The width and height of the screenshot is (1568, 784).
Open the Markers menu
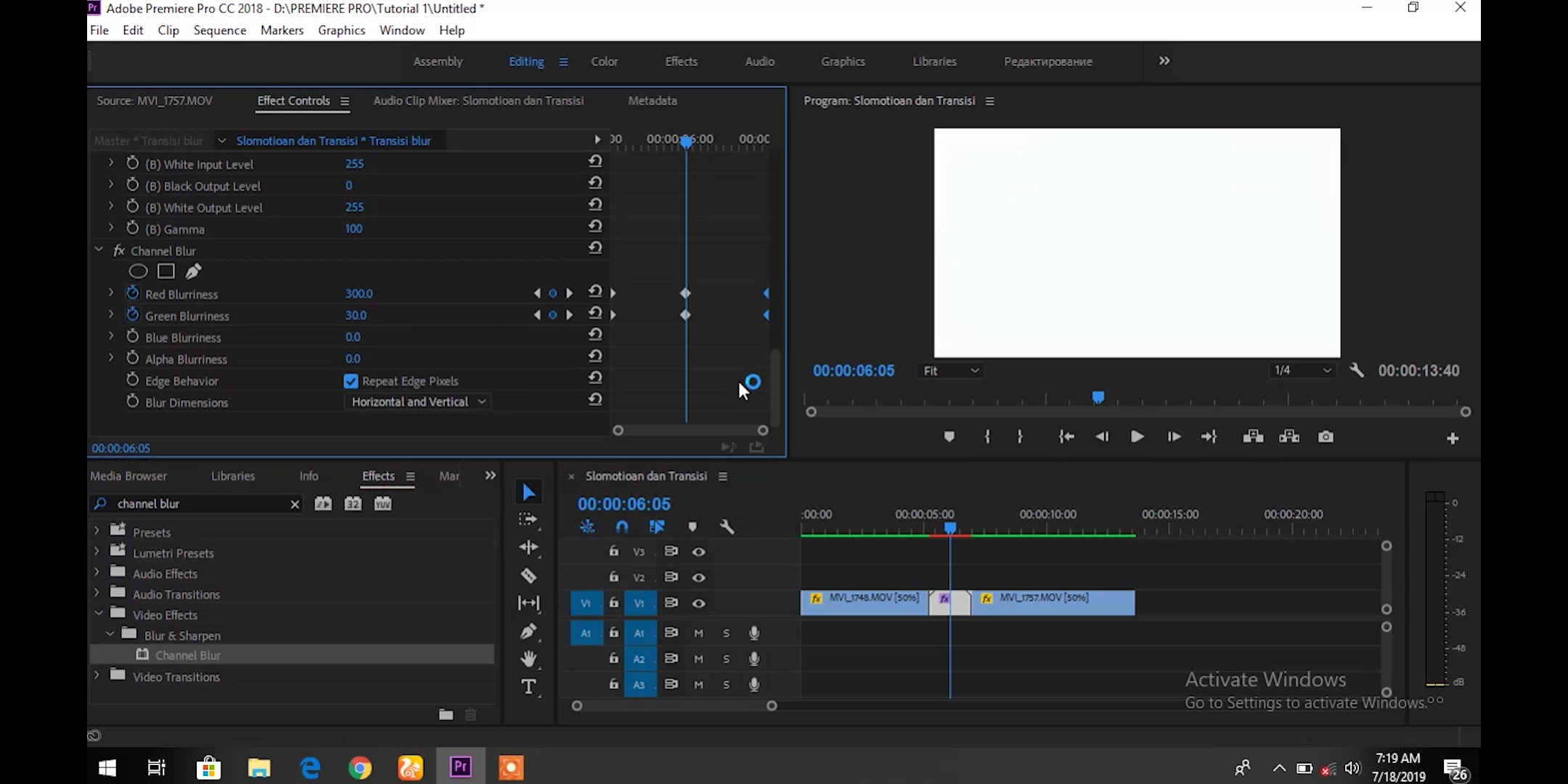click(x=282, y=30)
